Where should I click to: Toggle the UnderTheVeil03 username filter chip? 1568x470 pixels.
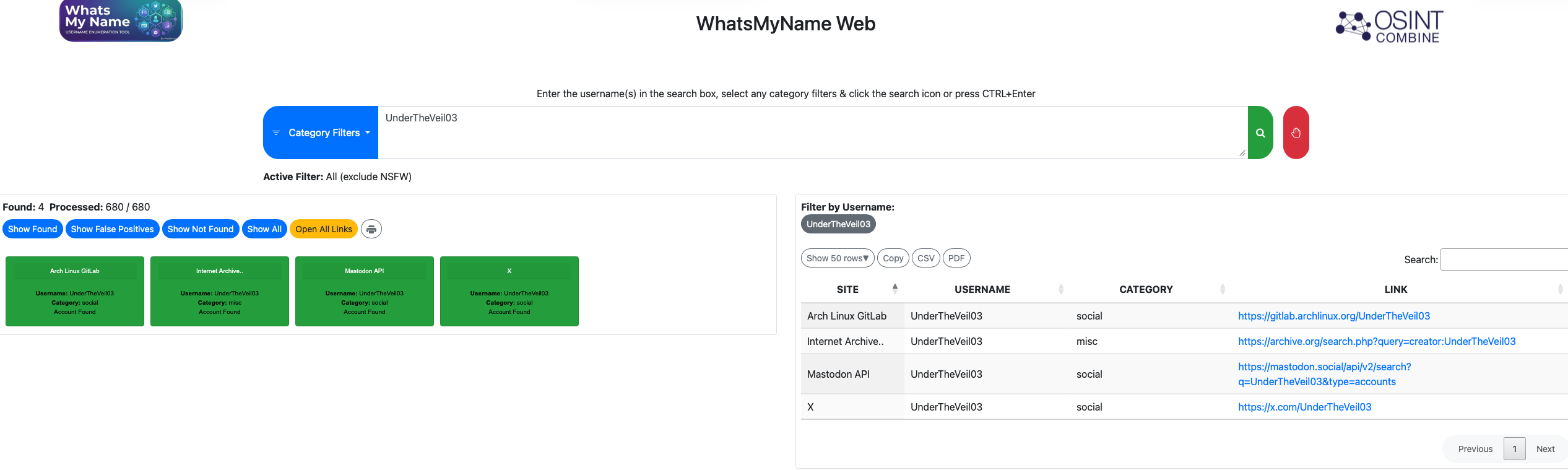coord(838,224)
